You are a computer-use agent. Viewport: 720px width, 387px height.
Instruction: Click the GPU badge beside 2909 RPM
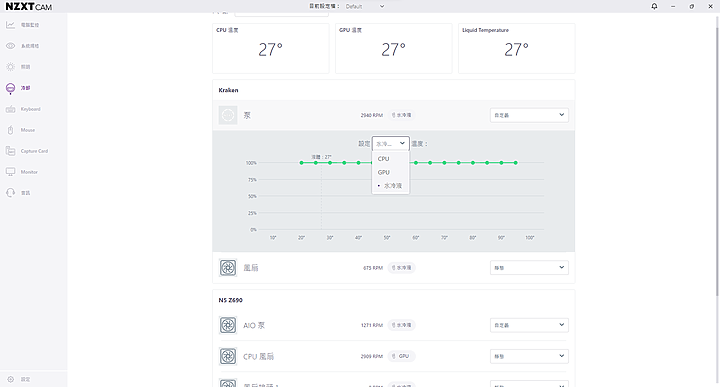(401, 356)
